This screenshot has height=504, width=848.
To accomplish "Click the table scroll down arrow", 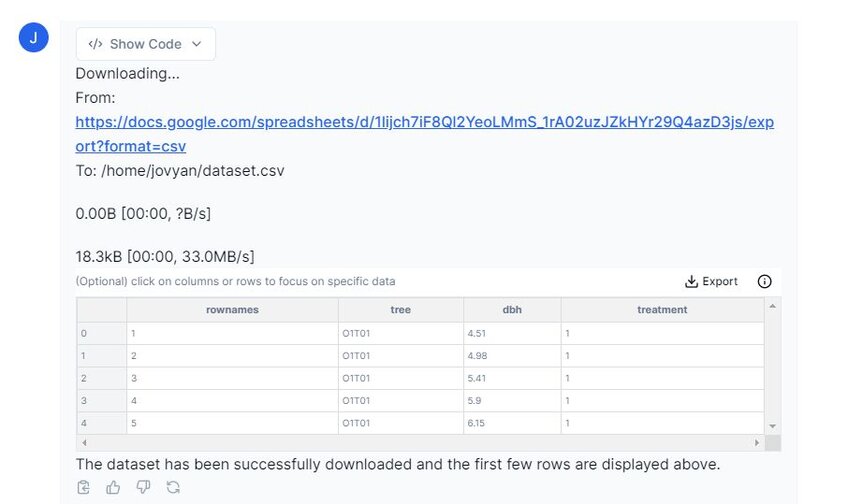I will [772, 426].
